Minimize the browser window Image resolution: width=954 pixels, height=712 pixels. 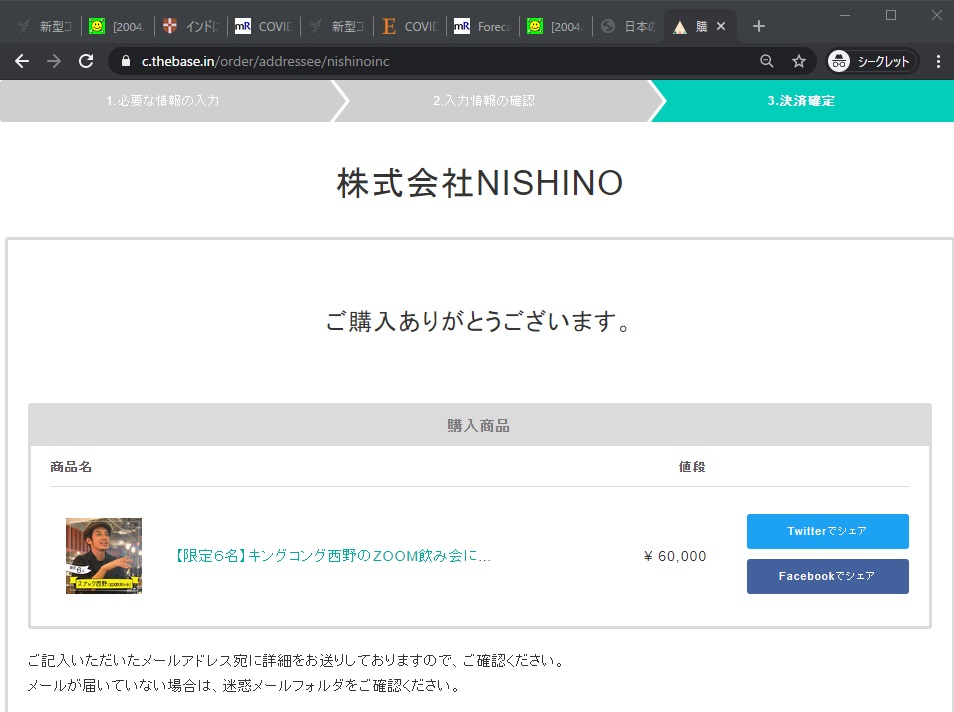tap(844, 15)
